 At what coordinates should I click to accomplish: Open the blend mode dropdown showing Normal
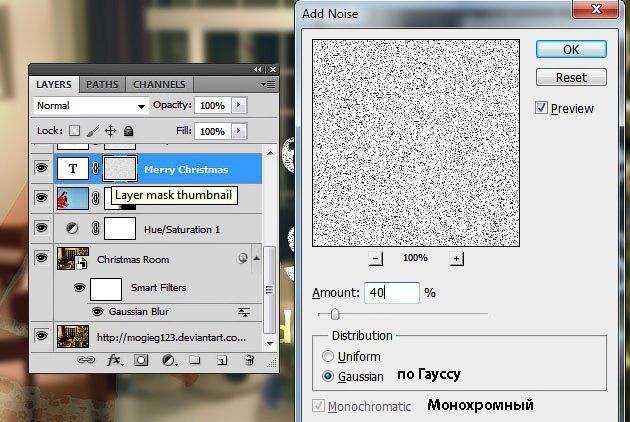click(x=90, y=105)
